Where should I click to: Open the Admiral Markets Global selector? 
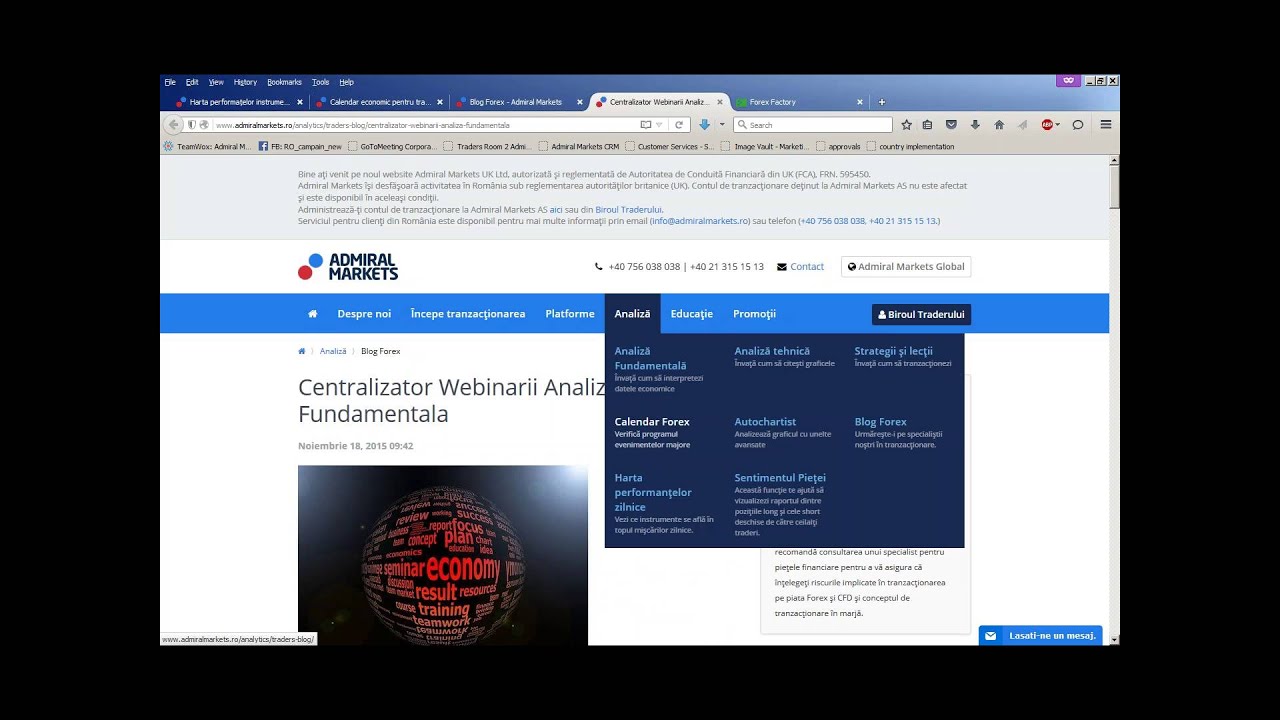[x=906, y=267]
